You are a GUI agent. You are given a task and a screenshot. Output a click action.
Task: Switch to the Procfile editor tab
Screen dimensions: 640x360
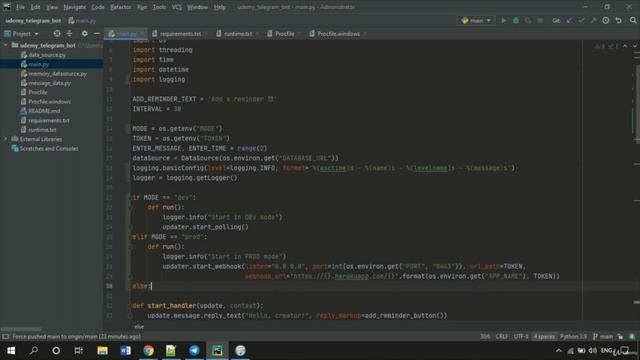pyautogui.click(x=284, y=34)
